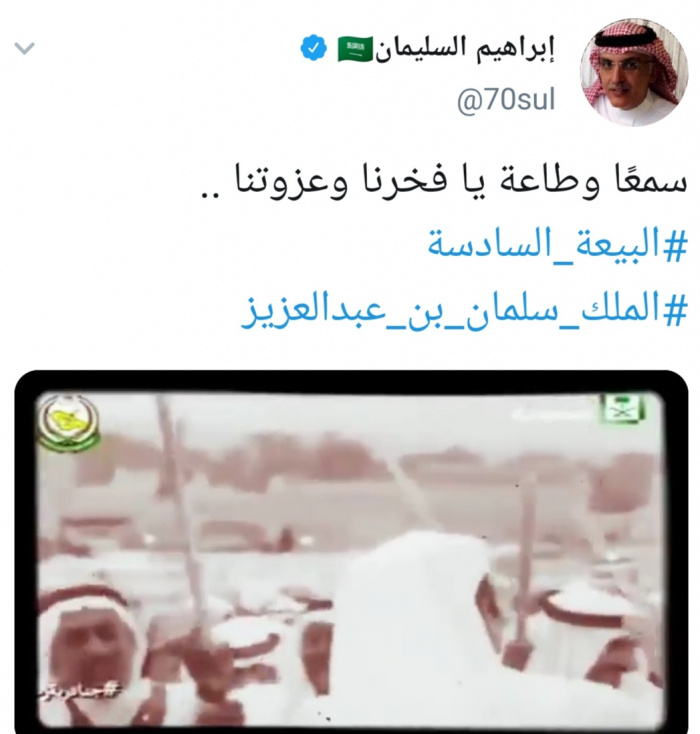Open hashtag #البيعة_السادسة

(557, 243)
